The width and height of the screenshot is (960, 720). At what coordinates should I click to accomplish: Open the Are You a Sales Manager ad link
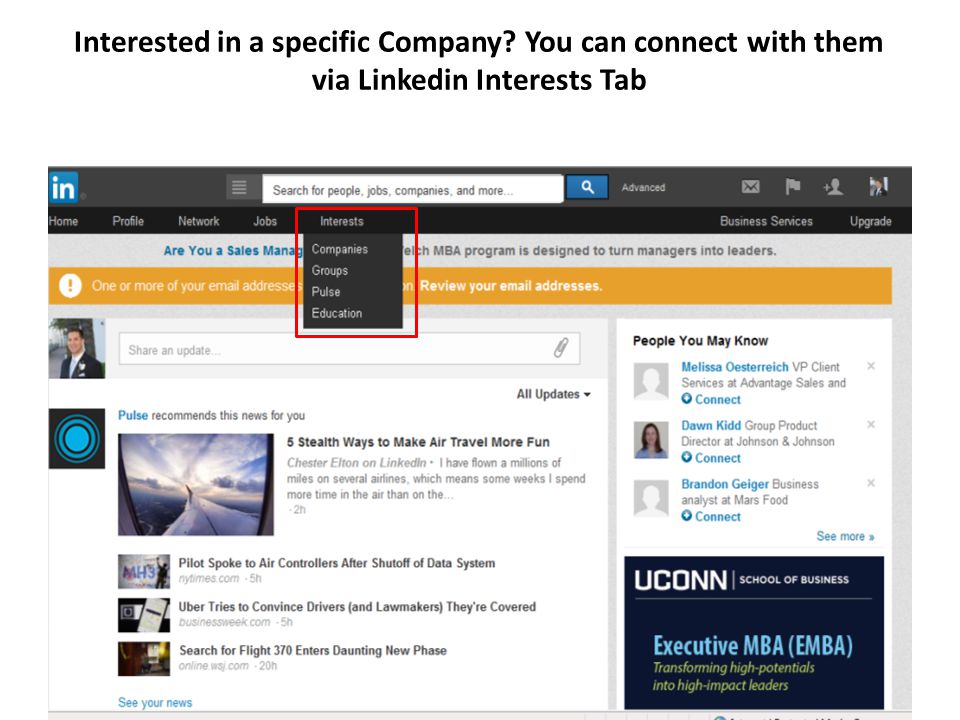tap(233, 250)
